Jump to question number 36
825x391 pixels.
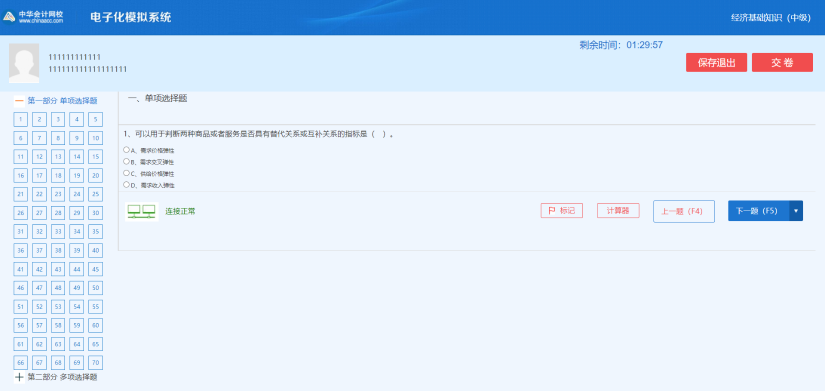[x=21, y=250]
